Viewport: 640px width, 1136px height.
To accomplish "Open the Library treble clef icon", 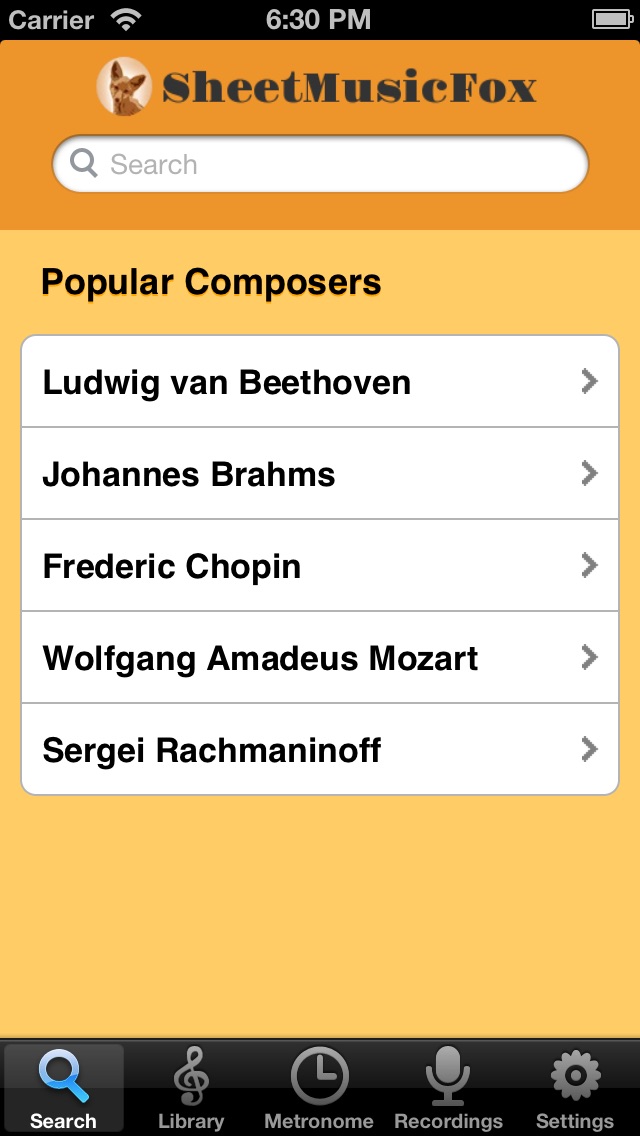I will coord(190,1075).
